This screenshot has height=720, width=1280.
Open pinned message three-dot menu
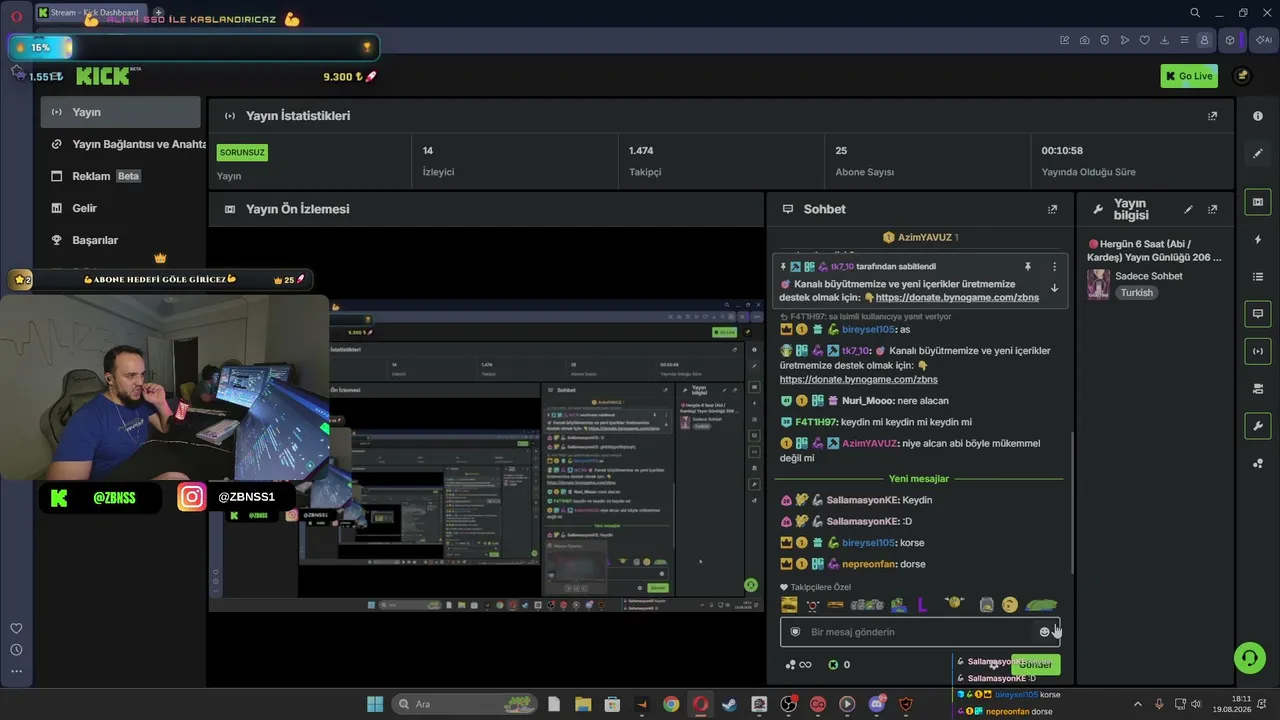tap(1054, 267)
